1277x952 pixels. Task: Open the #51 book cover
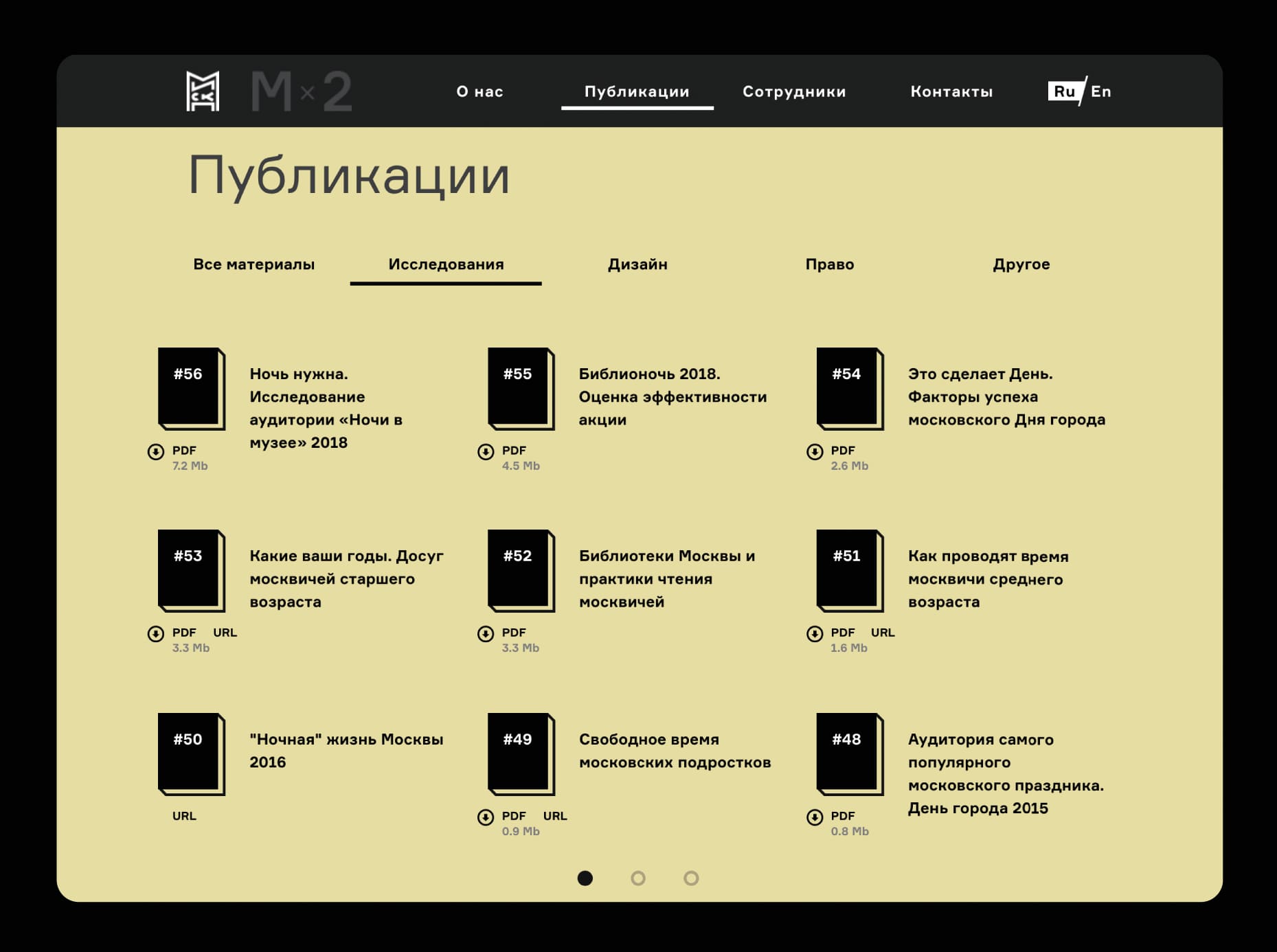[x=850, y=571]
